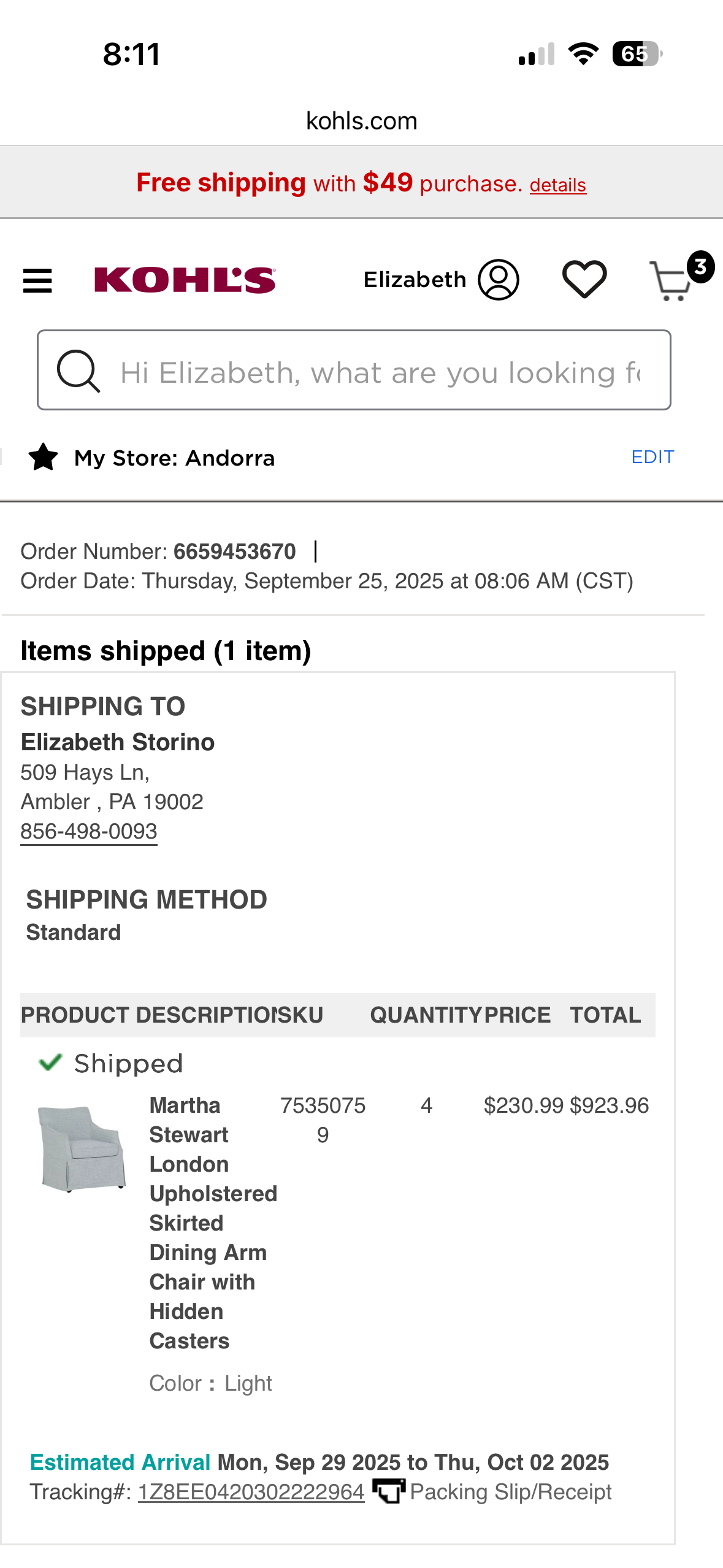Open Martha Stewart London chair product name
Screen dimensions: 723x1568
[212, 1223]
